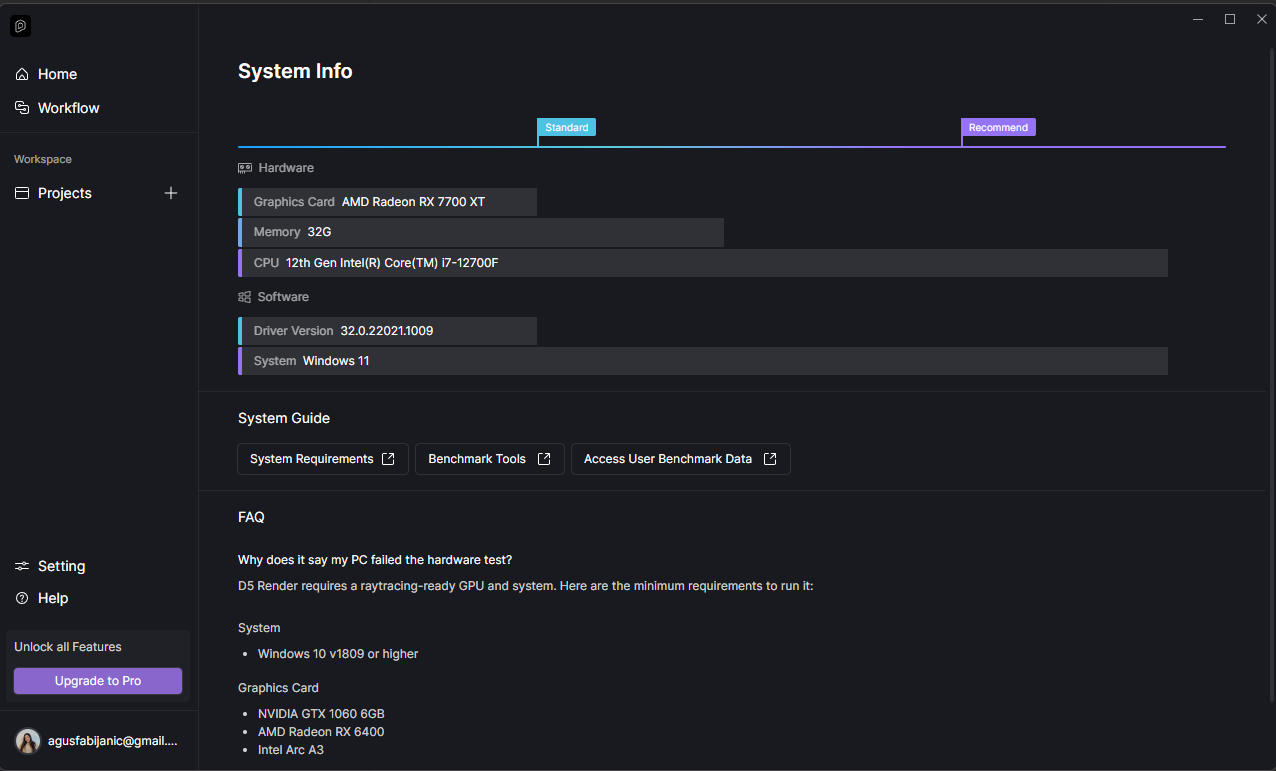Open the Home page in sidebar

click(x=57, y=74)
